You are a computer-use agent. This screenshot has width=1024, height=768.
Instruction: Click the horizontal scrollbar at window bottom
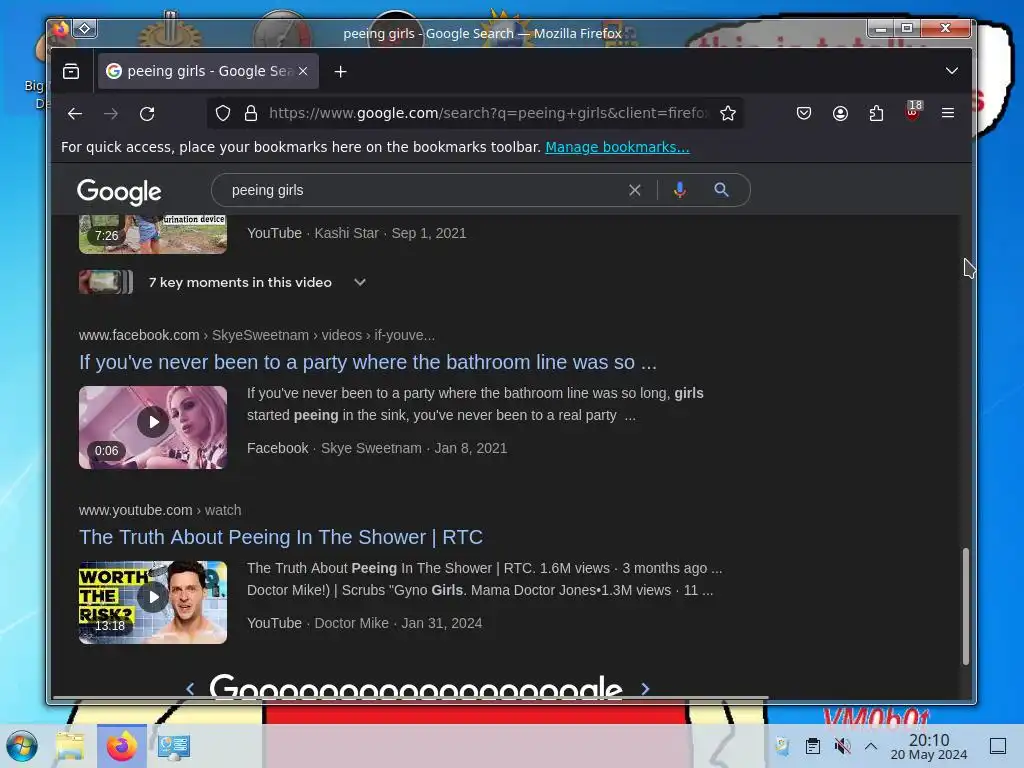[410, 697]
